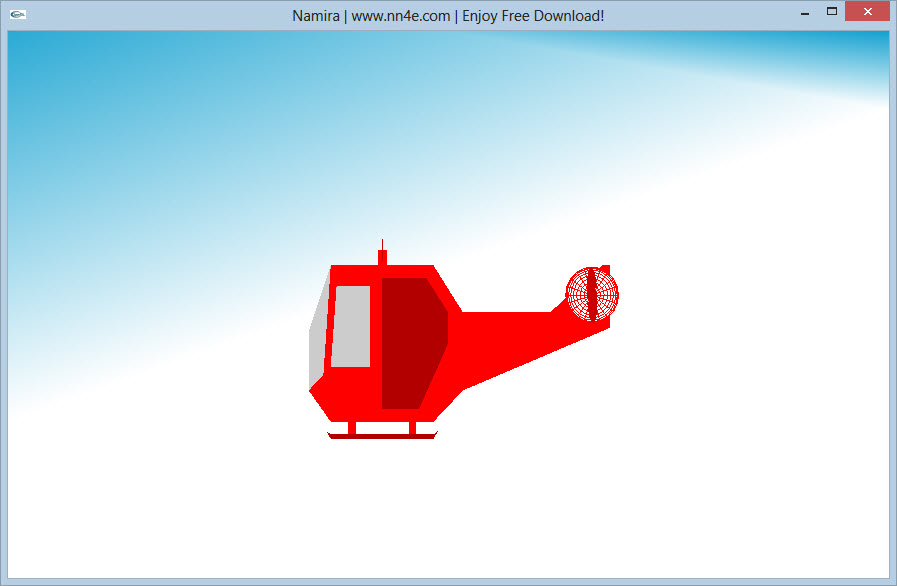Click the red helicopter's wireframe tail rotor
Viewport: 897px width, 586px height.
coord(592,294)
